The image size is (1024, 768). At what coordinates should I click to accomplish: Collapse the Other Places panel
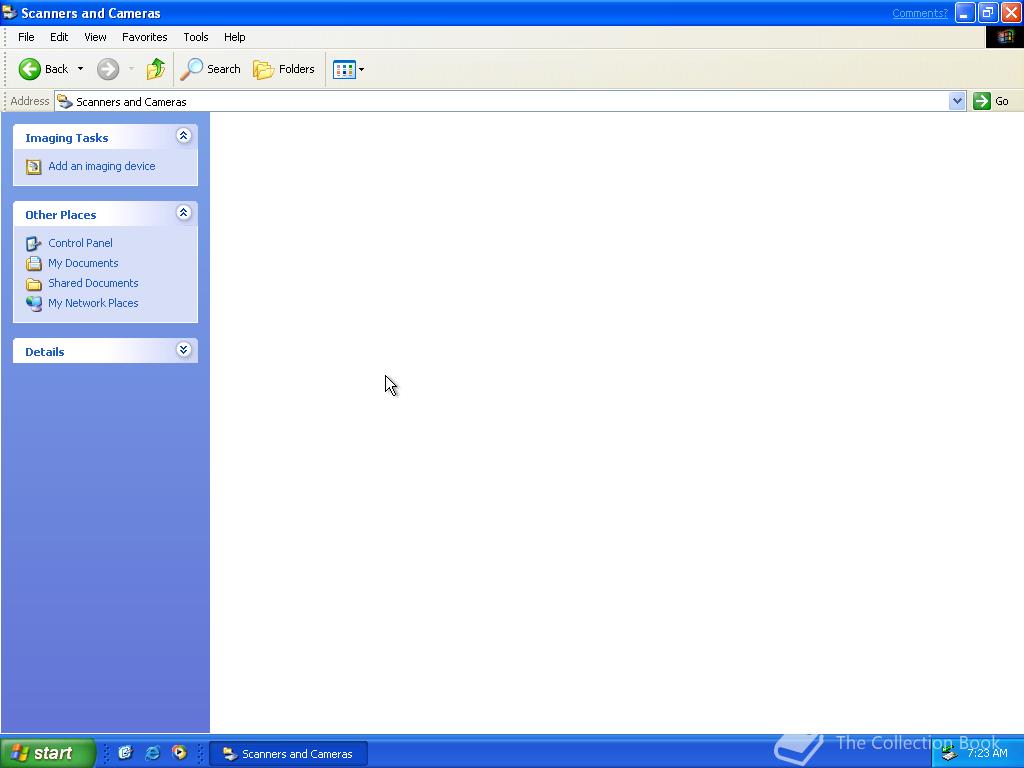184,213
